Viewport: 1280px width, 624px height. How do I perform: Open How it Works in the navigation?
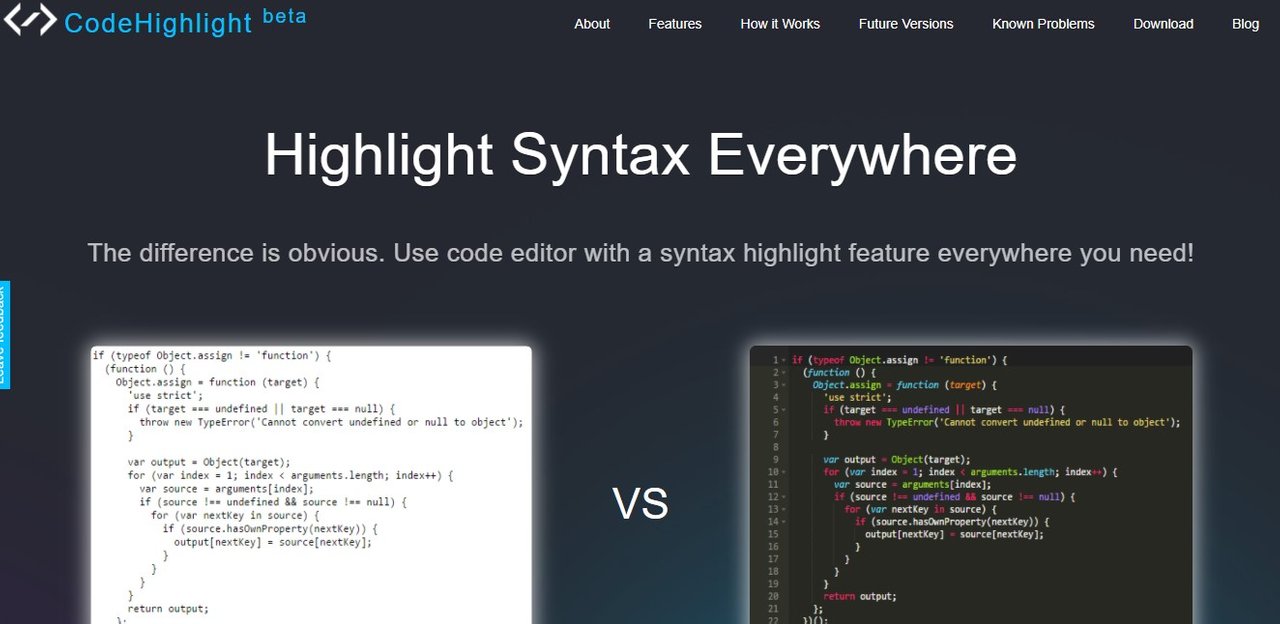pos(780,24)
